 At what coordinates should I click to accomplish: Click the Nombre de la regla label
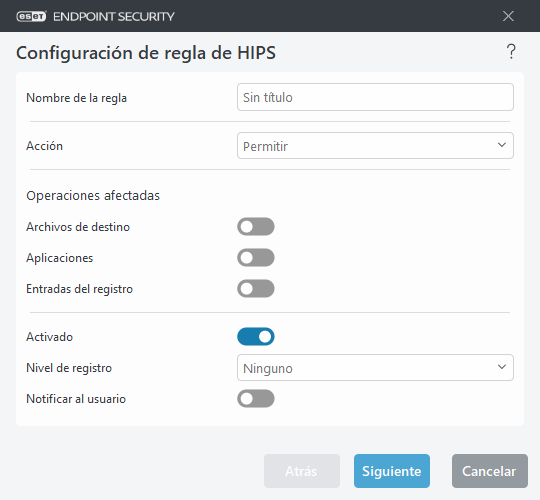[76, 98]
